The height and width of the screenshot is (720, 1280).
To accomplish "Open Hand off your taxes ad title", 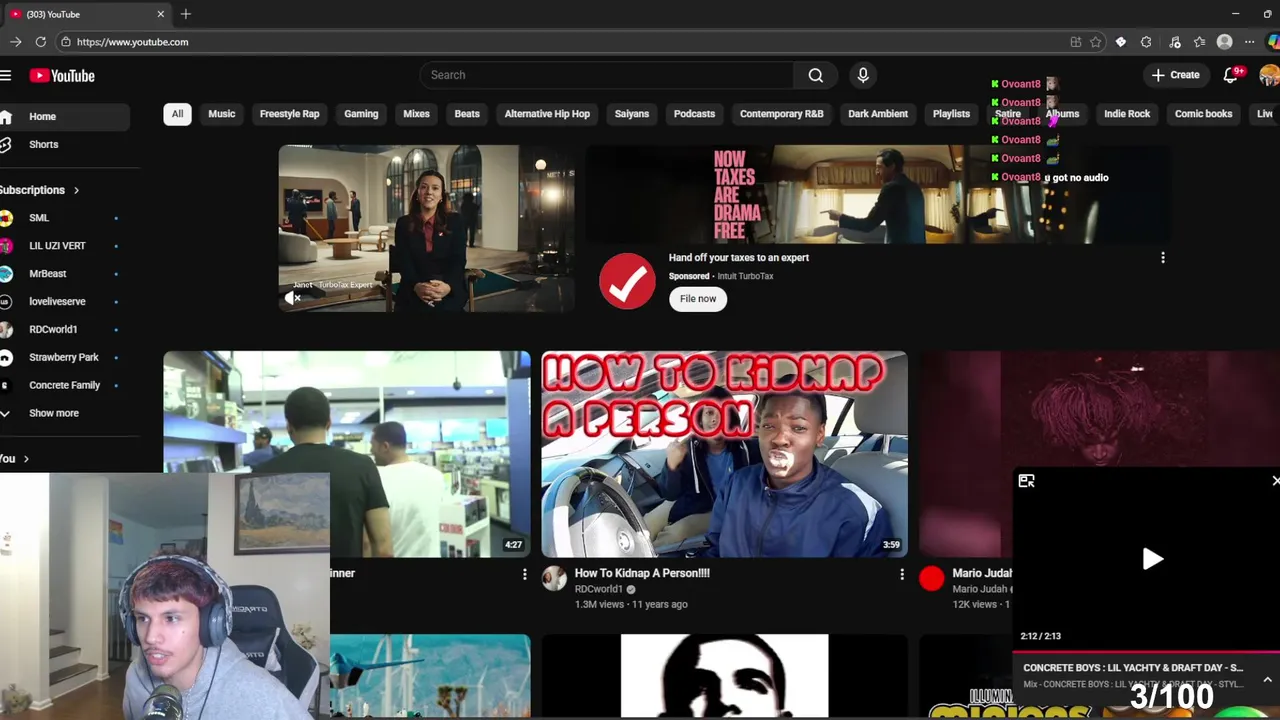I will tap(739, 258).
